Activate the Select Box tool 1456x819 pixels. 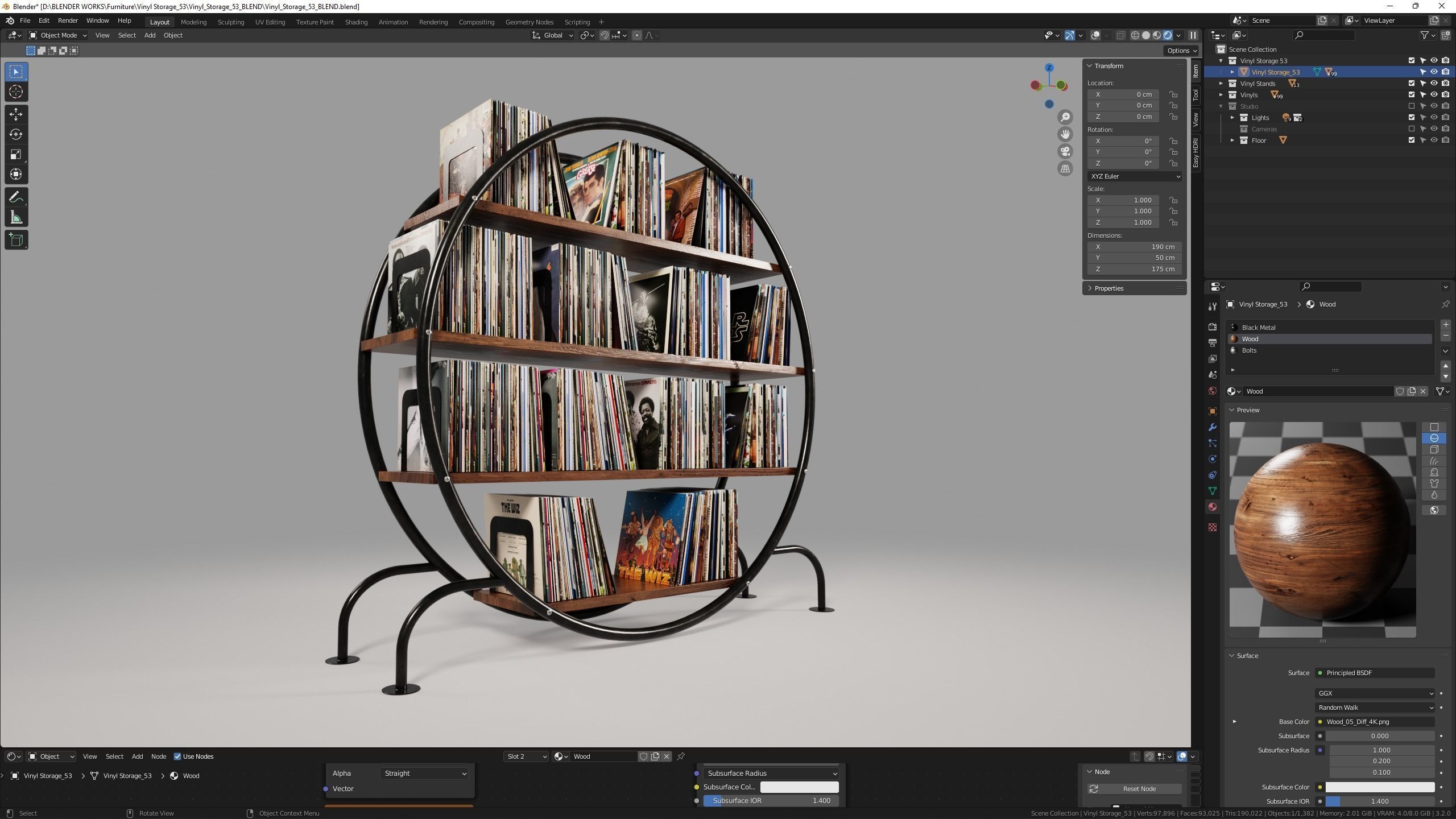coord(16,72)
